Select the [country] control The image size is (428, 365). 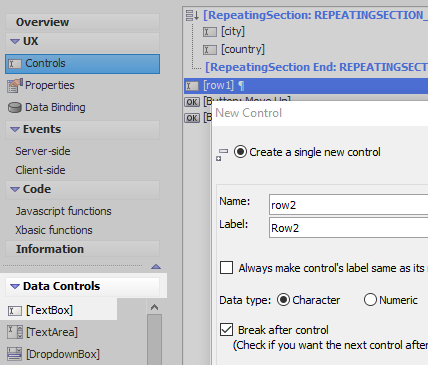[243, 49]
